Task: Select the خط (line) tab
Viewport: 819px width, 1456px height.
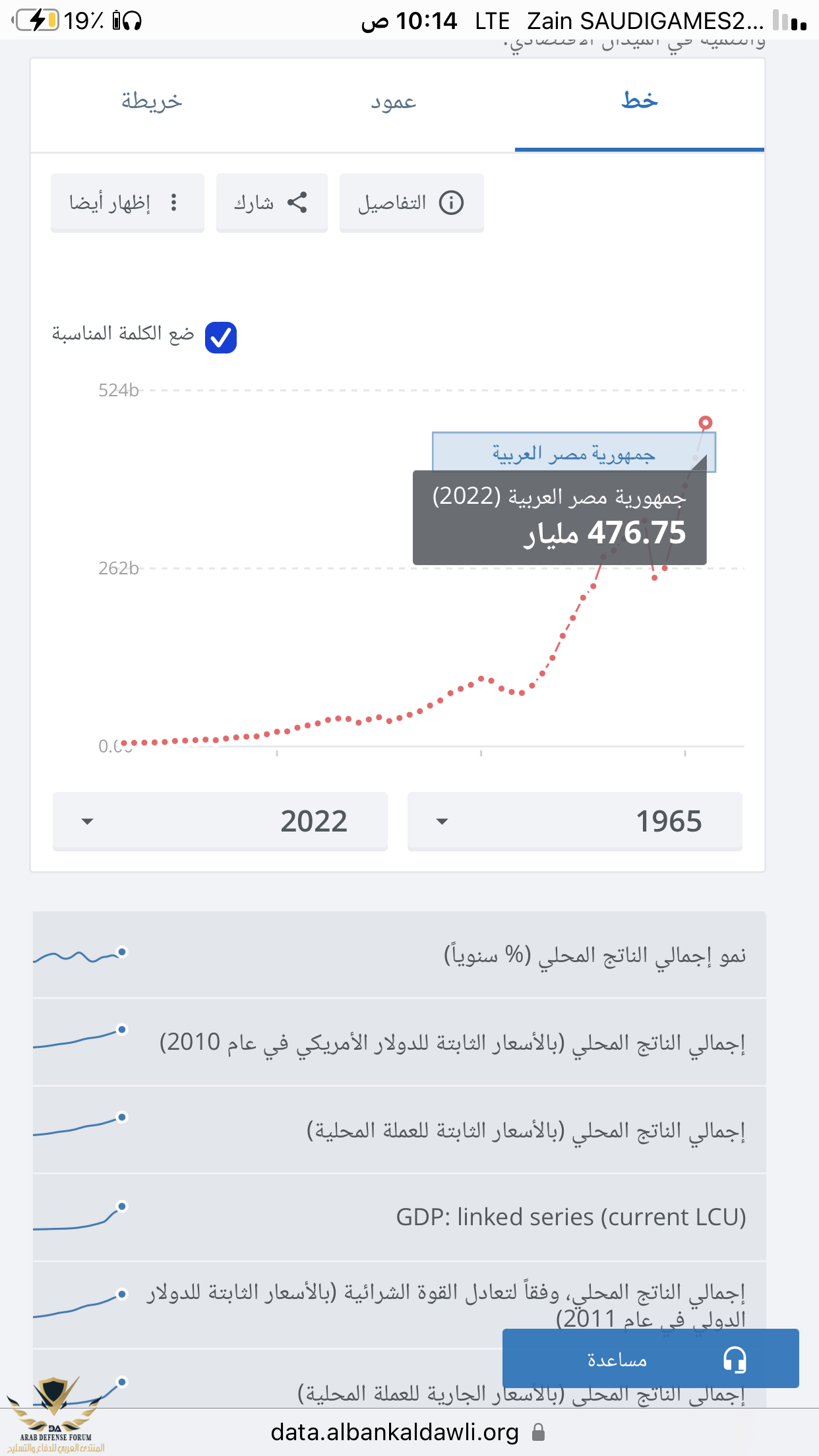Action: coord(639,102)
